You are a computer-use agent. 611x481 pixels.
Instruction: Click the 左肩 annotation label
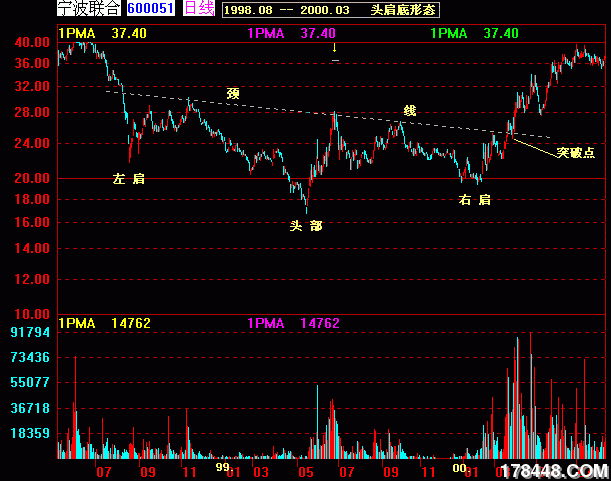(129, 178)
